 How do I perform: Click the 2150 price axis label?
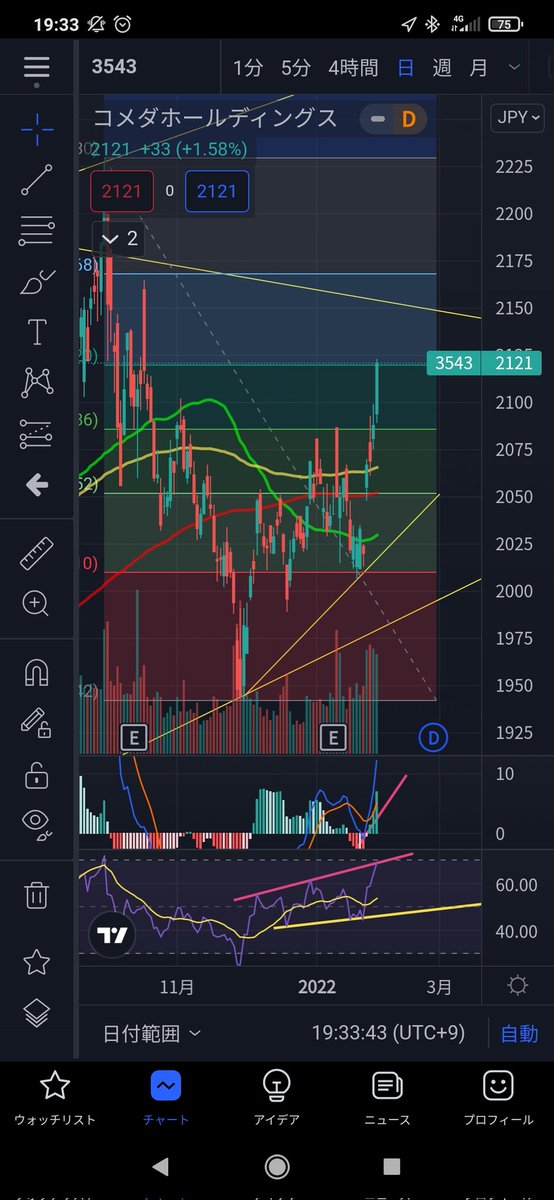point(514,308)
